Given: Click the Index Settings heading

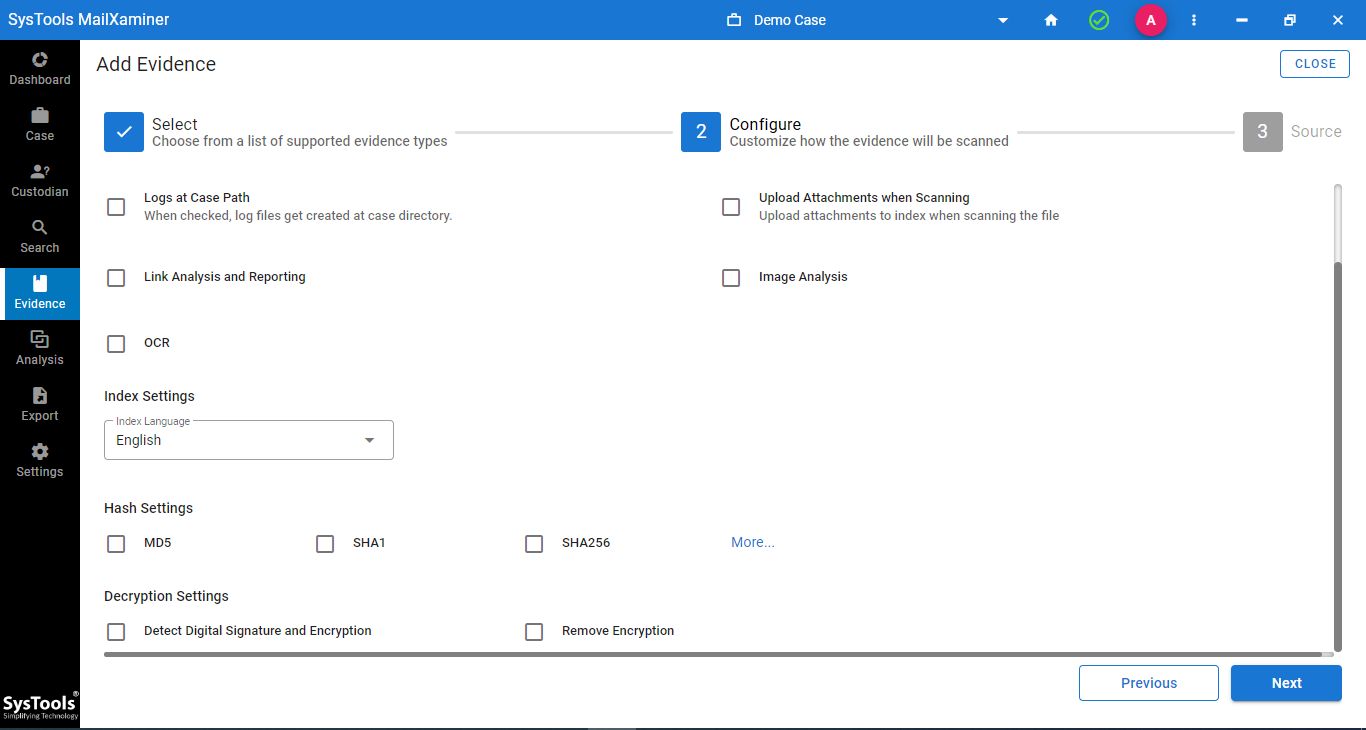Looking at the screenshot, I should tap(149, 396).
